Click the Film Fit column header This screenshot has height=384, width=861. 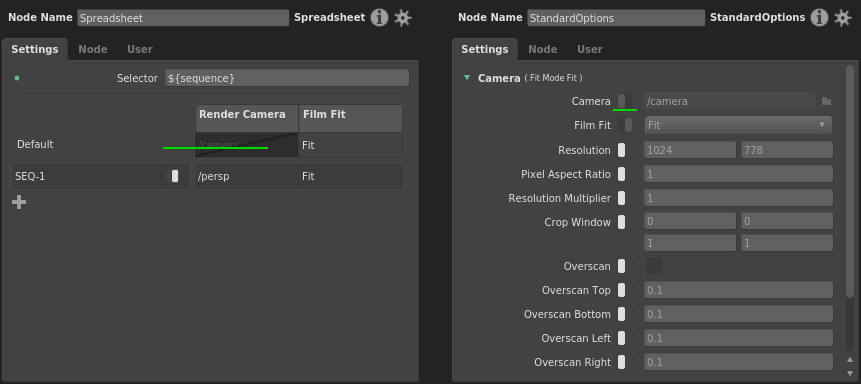(350, 118)
